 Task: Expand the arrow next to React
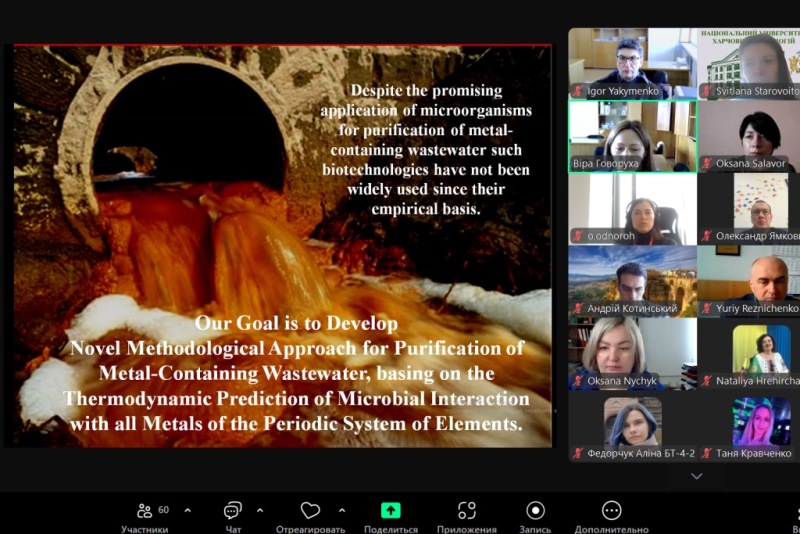click(x=342, y=510)
